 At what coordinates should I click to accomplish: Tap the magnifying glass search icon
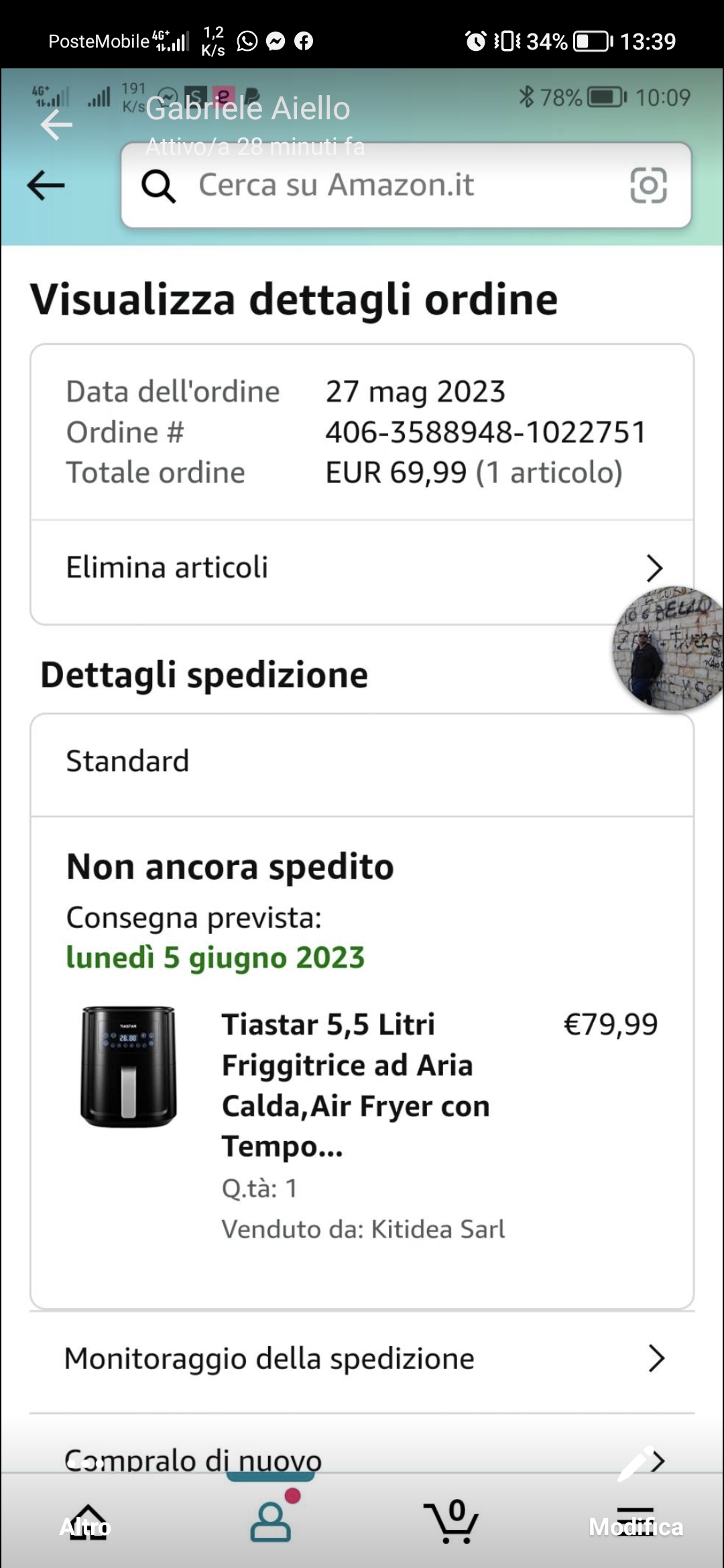[158, 186]
